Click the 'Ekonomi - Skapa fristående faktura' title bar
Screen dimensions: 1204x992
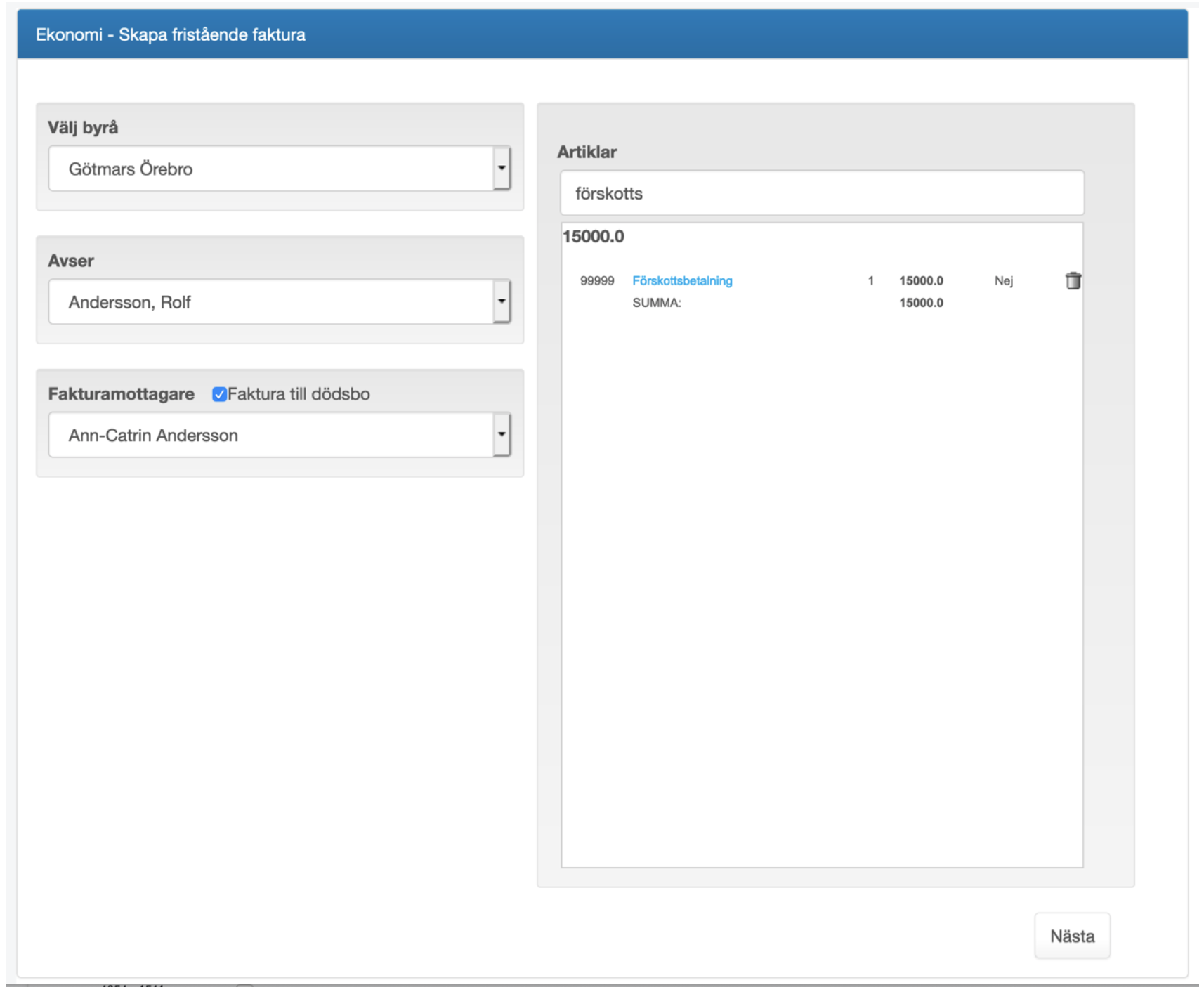coord(171,34)
